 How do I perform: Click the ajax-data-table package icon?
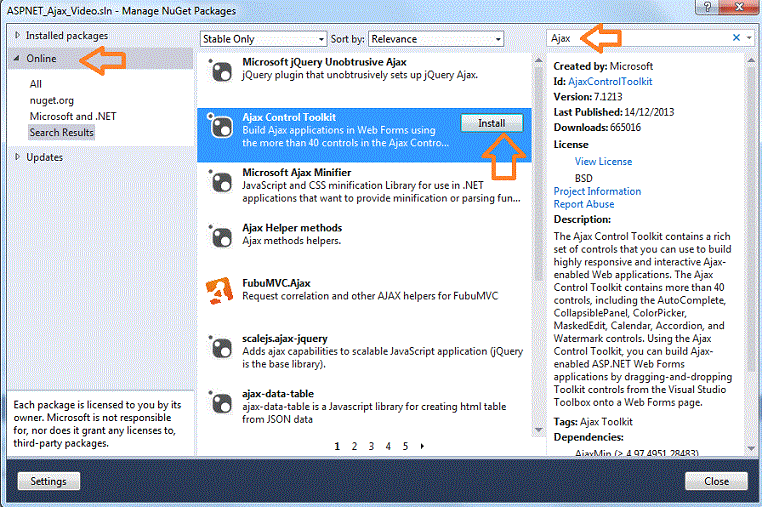[221, 403]
